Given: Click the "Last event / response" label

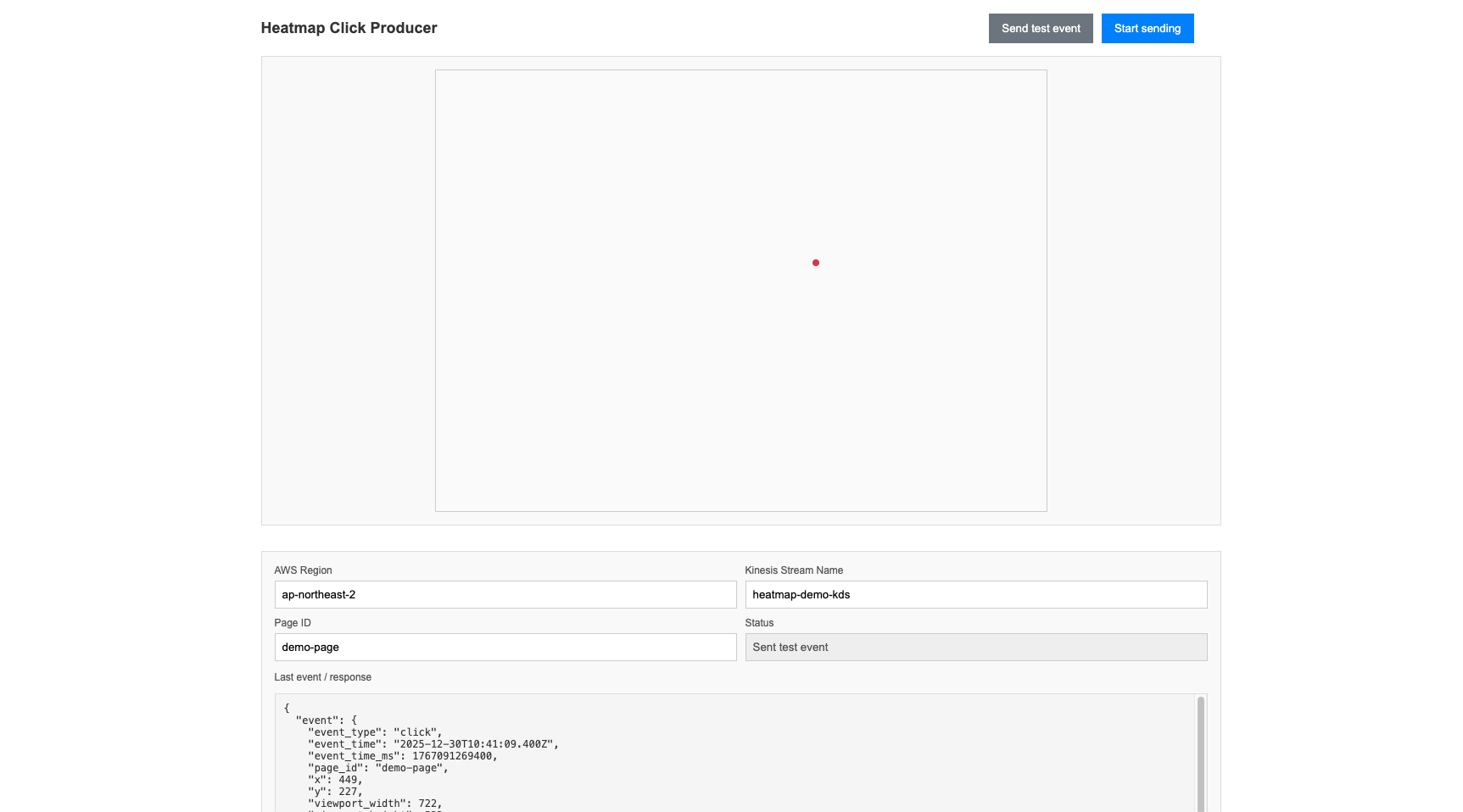Looking at the screenshot, I should pos(323,677).
